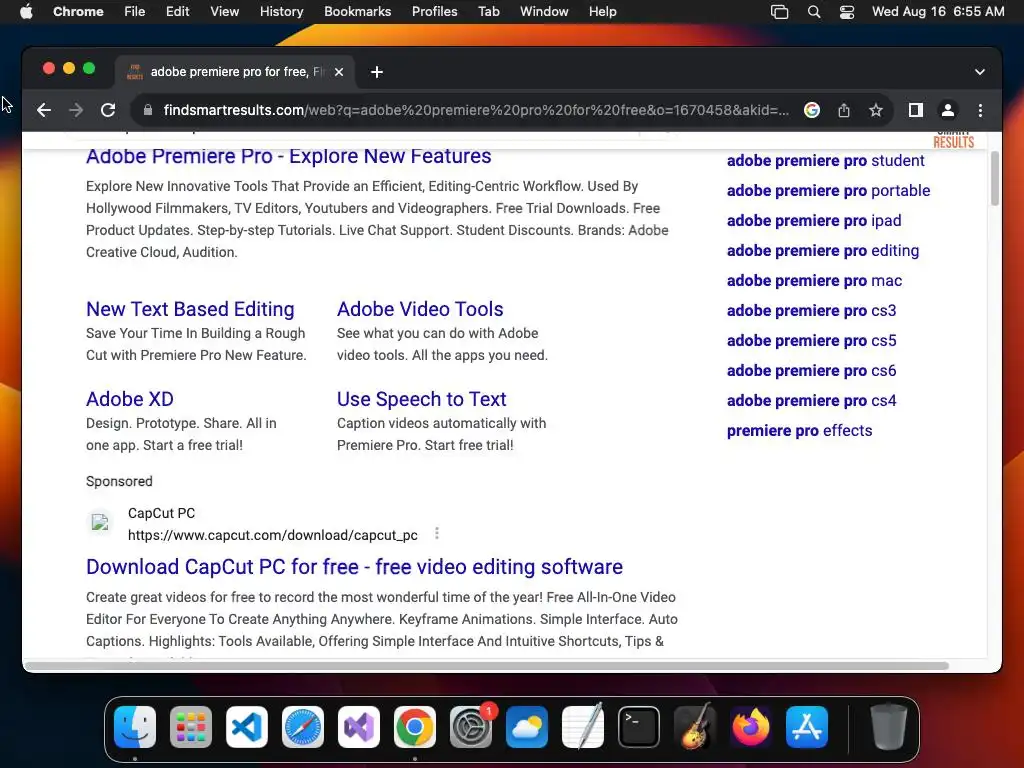1024x768 pixels.
Task: Click the horizontal page scrollbar thumb
Action: pyautogui.click(x=487, y=666)
